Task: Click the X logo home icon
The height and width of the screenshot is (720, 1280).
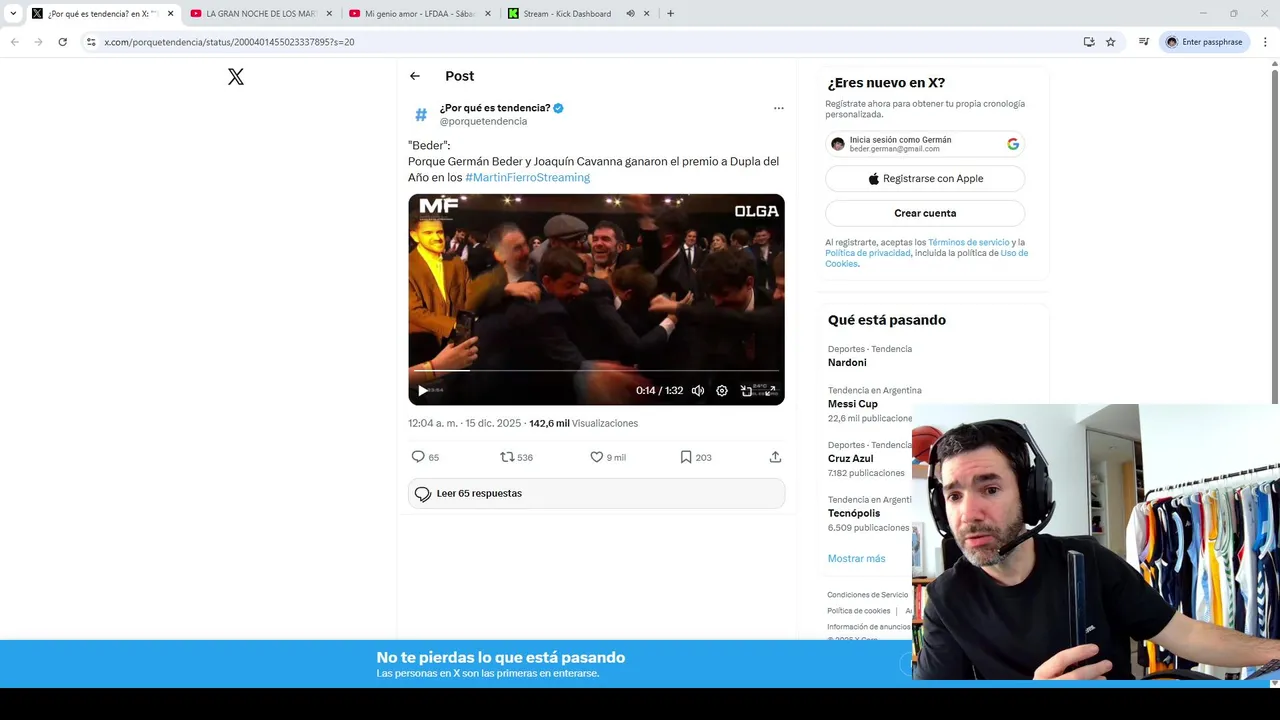Action: (x=236, y=77)
